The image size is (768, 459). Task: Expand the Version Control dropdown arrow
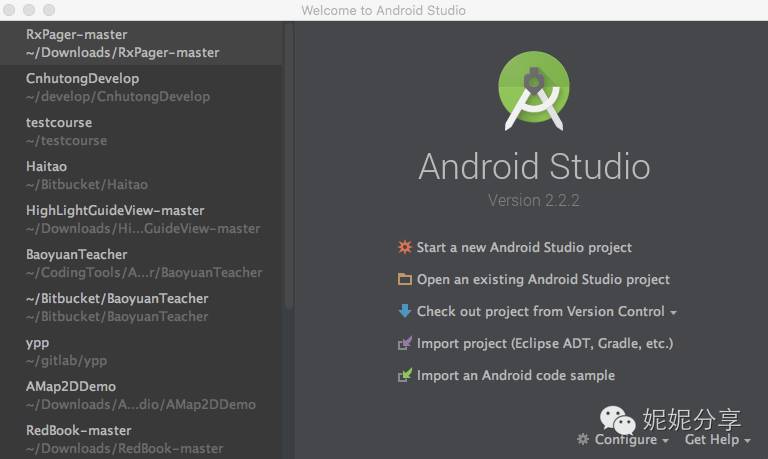click(673, 313)
